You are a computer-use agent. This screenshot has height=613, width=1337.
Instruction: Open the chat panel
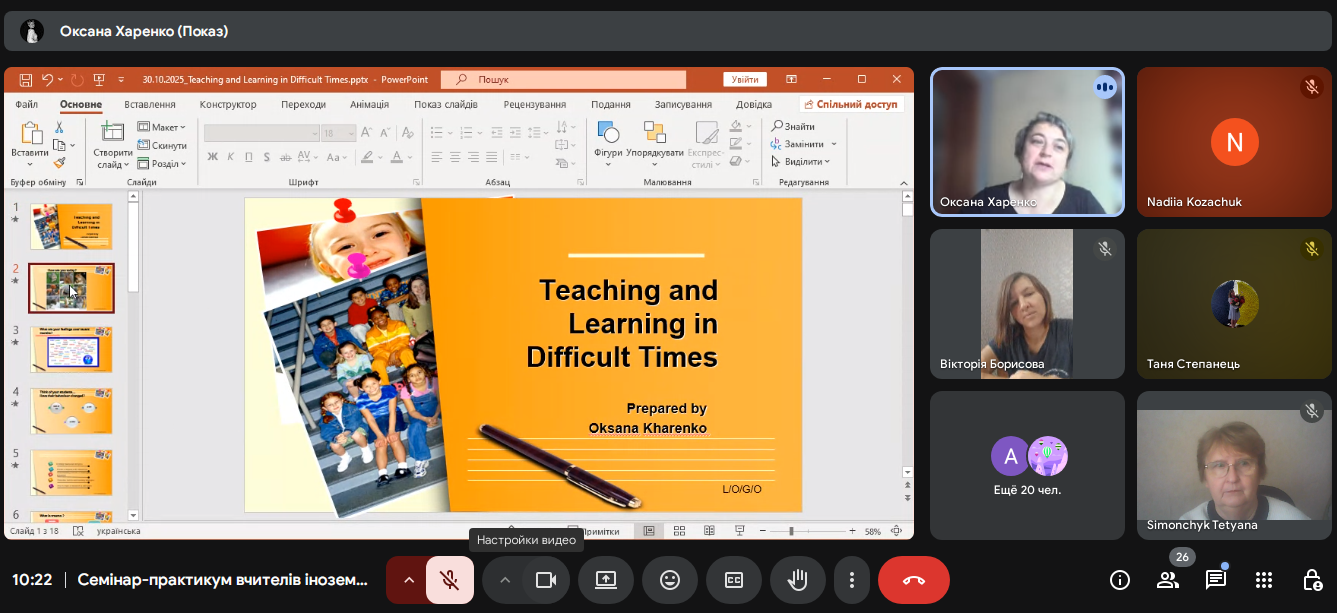(1216, 580)
